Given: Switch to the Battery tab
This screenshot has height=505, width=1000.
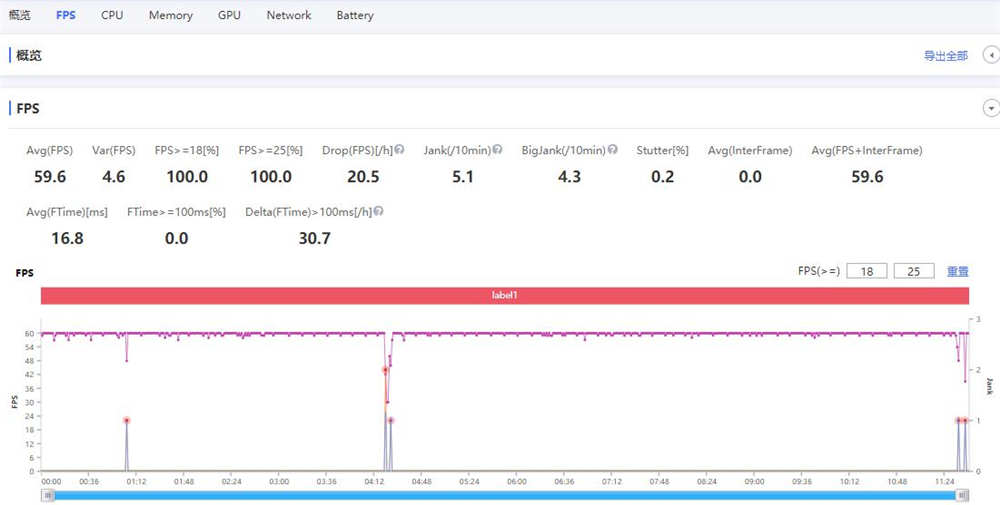Looking at the screenshot, I should click(x=355, y=15).
